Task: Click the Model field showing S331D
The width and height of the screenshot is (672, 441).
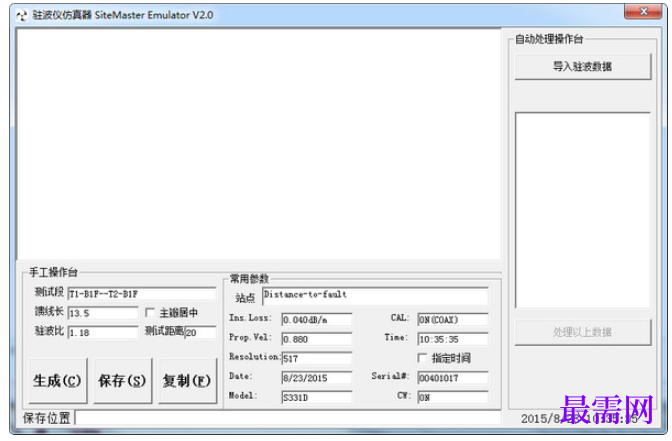Action: (317, 397)
